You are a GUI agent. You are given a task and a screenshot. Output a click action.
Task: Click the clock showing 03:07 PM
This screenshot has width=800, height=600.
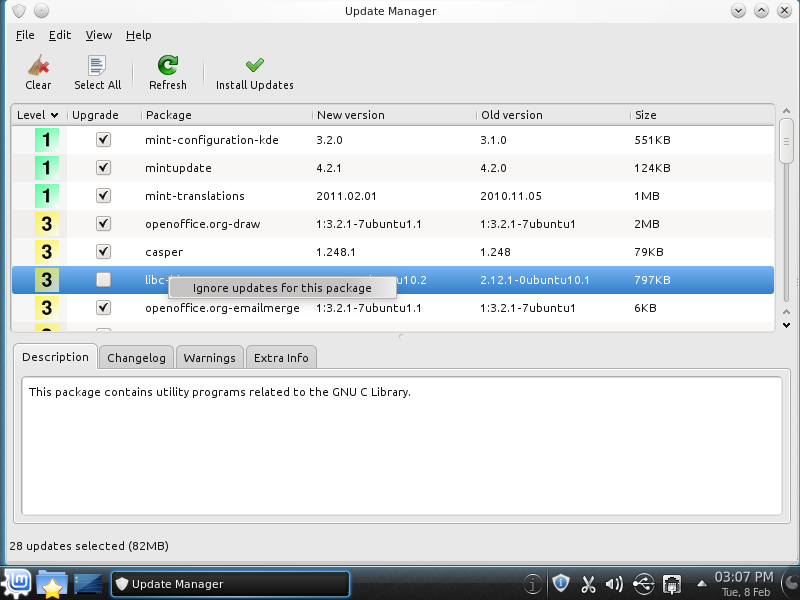(744, 577)
